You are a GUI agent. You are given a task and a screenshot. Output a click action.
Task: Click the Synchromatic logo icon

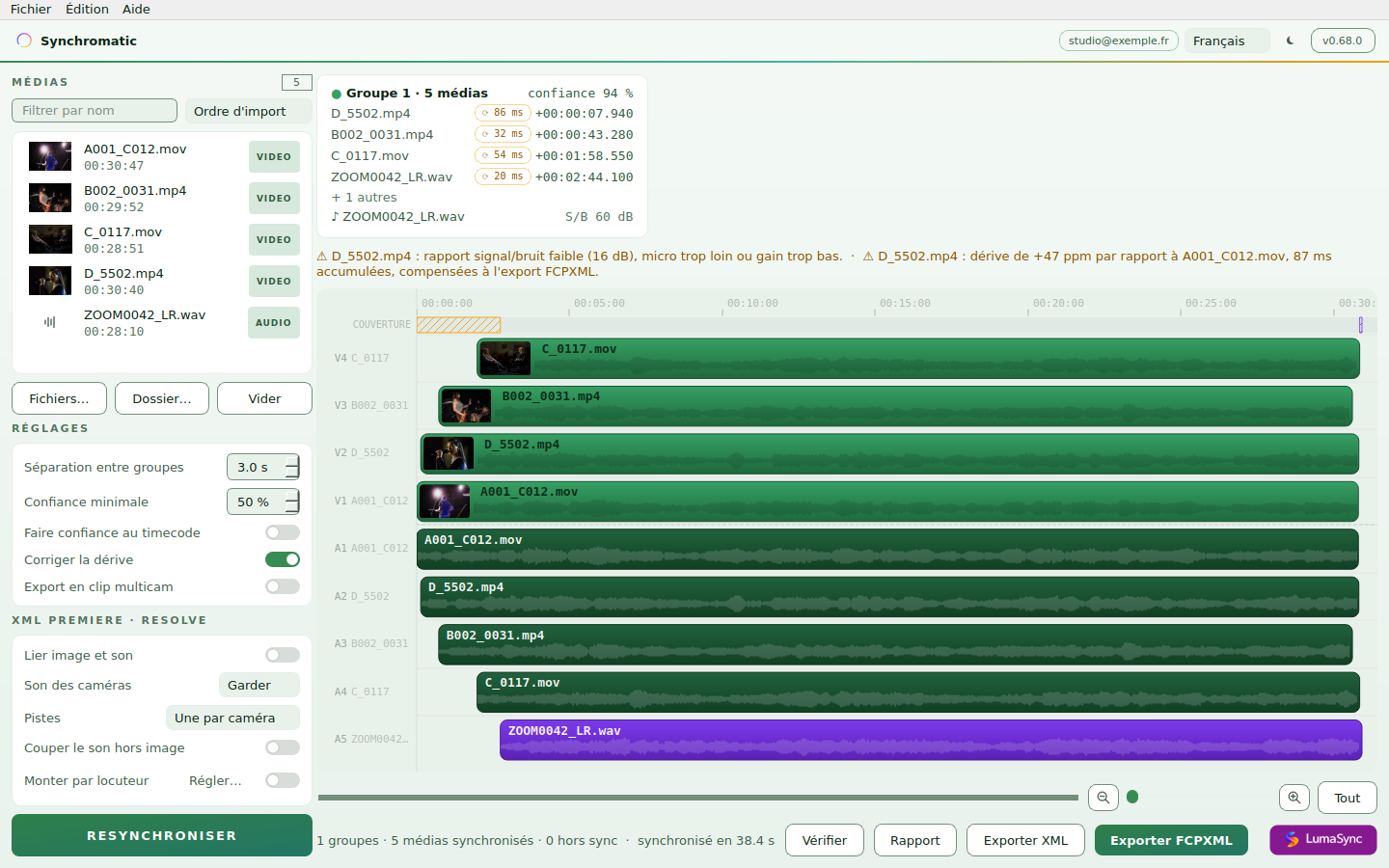coord(24,41)
